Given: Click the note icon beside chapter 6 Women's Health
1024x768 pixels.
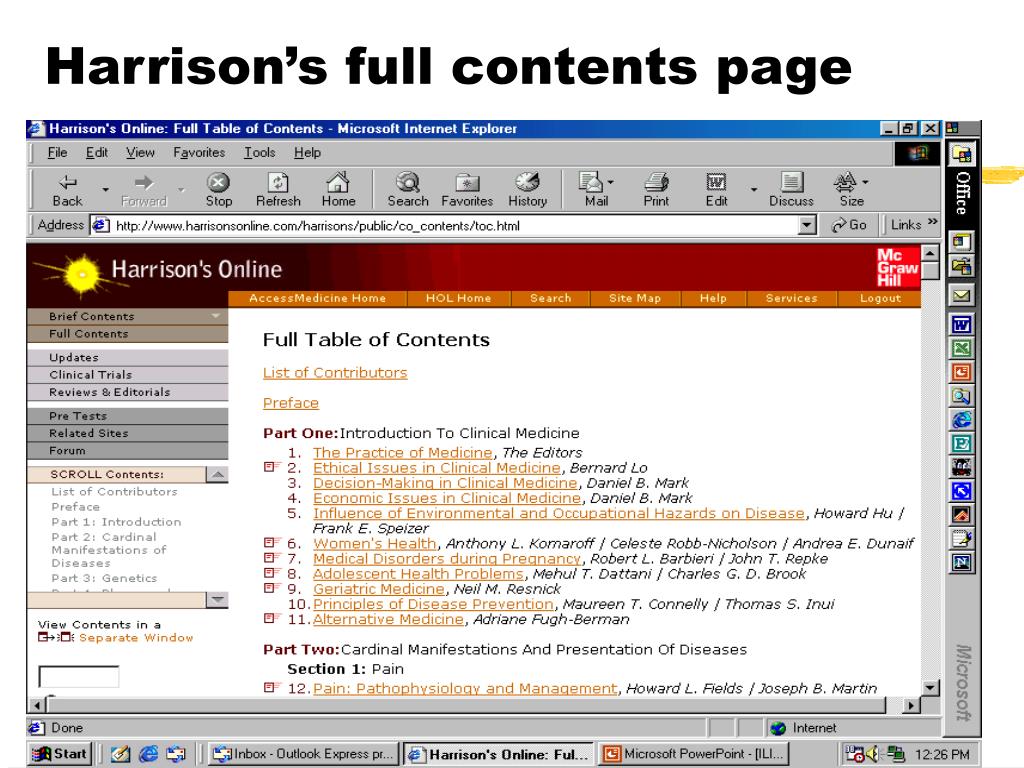Looking at the screenshot, I should coord(271,543).
